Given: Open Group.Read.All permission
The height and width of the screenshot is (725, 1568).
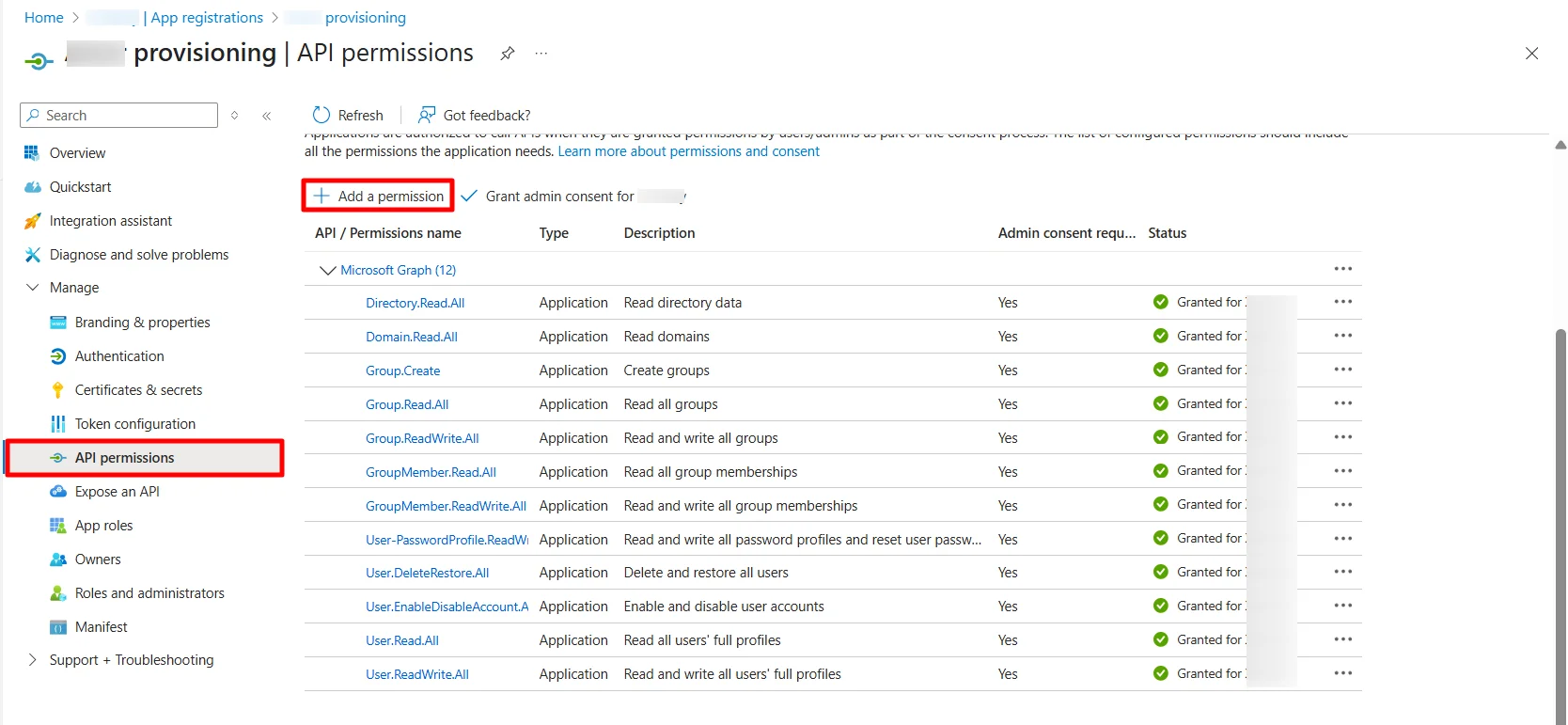Looking at the screenshot, I should 407,404.
